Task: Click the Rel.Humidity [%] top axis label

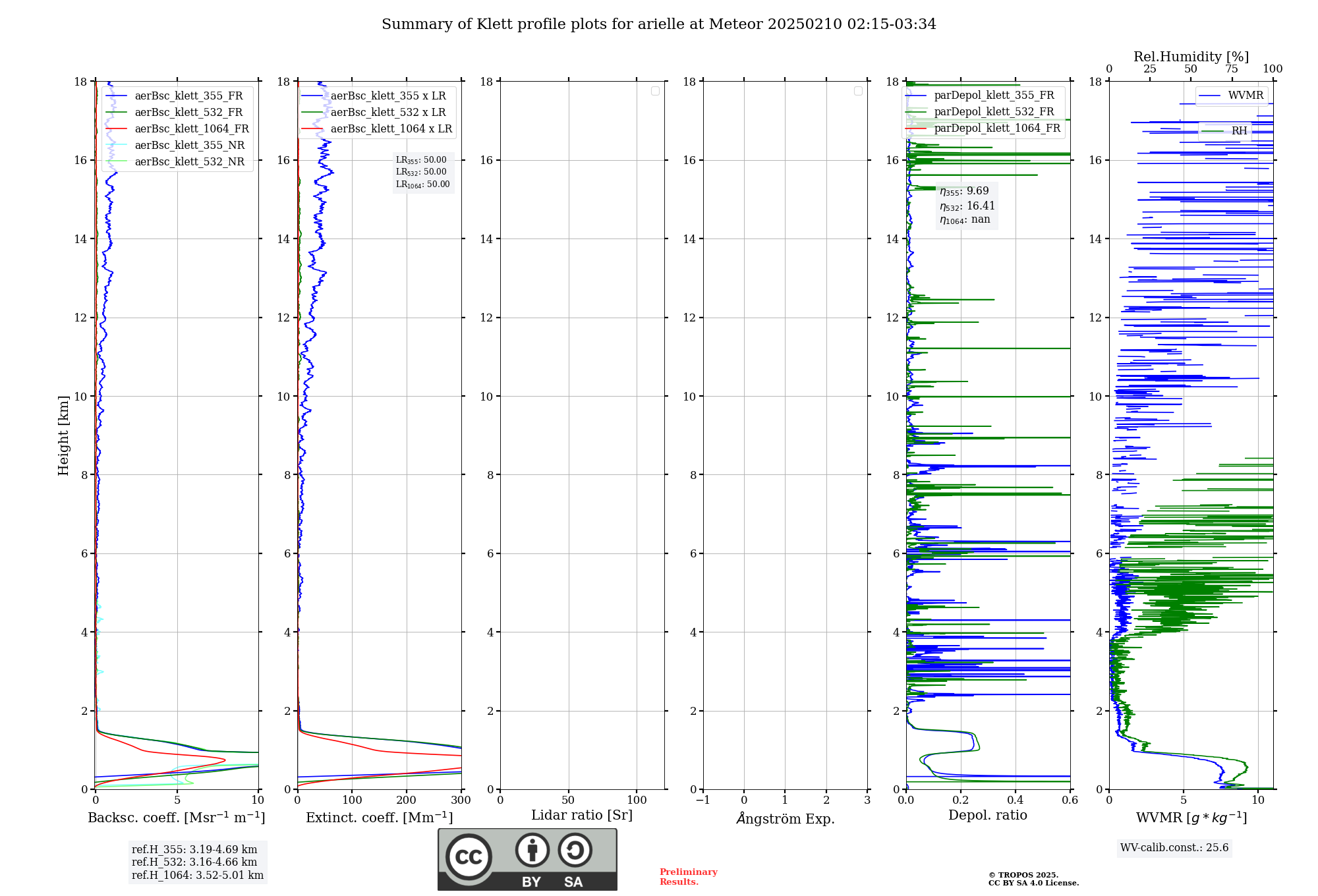Action: (x=1191, y=57)
